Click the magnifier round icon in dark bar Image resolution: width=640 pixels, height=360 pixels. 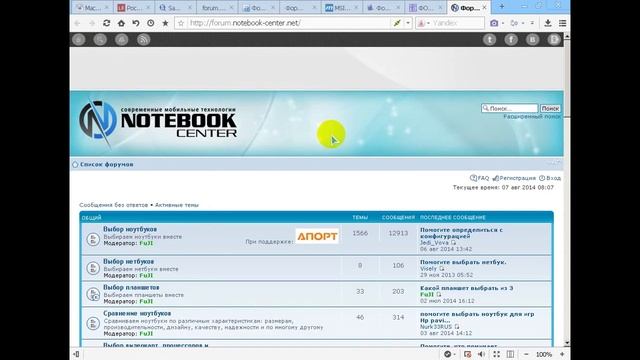coord(100,40)
